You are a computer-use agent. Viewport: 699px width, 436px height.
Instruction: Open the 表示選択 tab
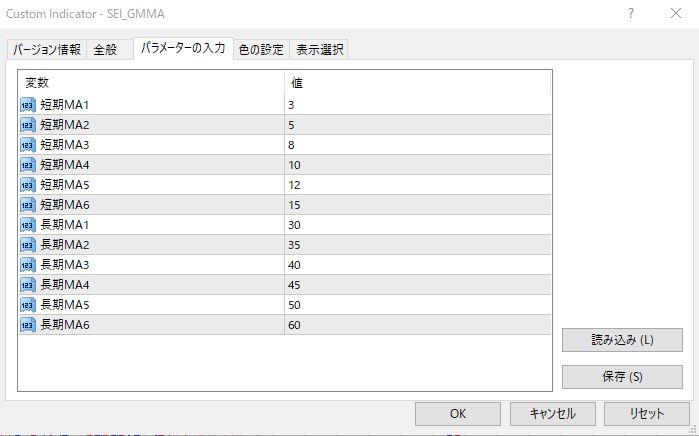pyautogui.click(x=319, y=50)
